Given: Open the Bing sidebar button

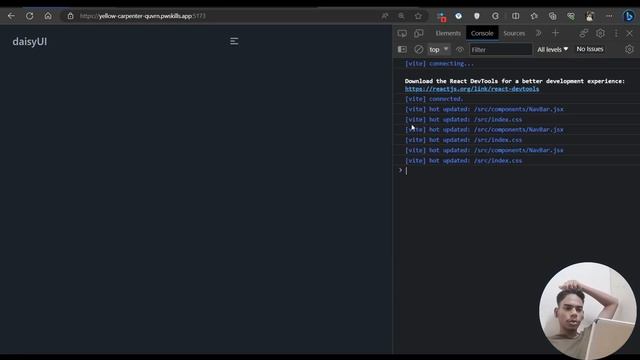Looking at the screenshot, I should coord(629,16).
